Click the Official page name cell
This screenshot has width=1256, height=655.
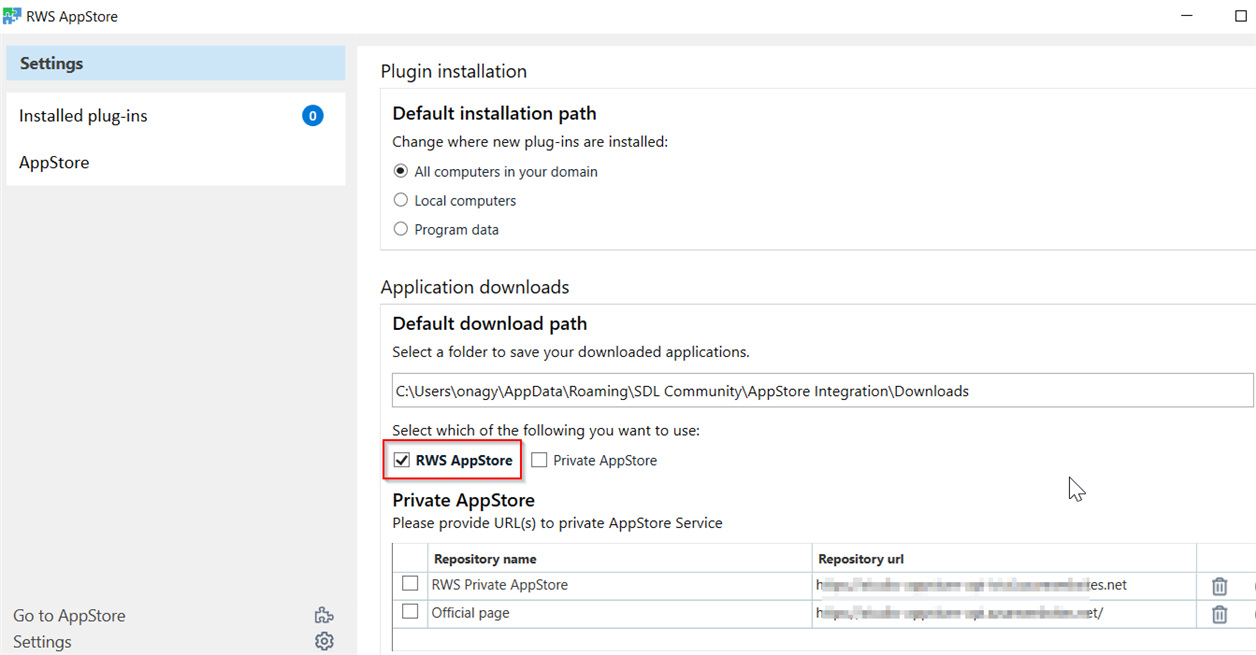point(620,613)
